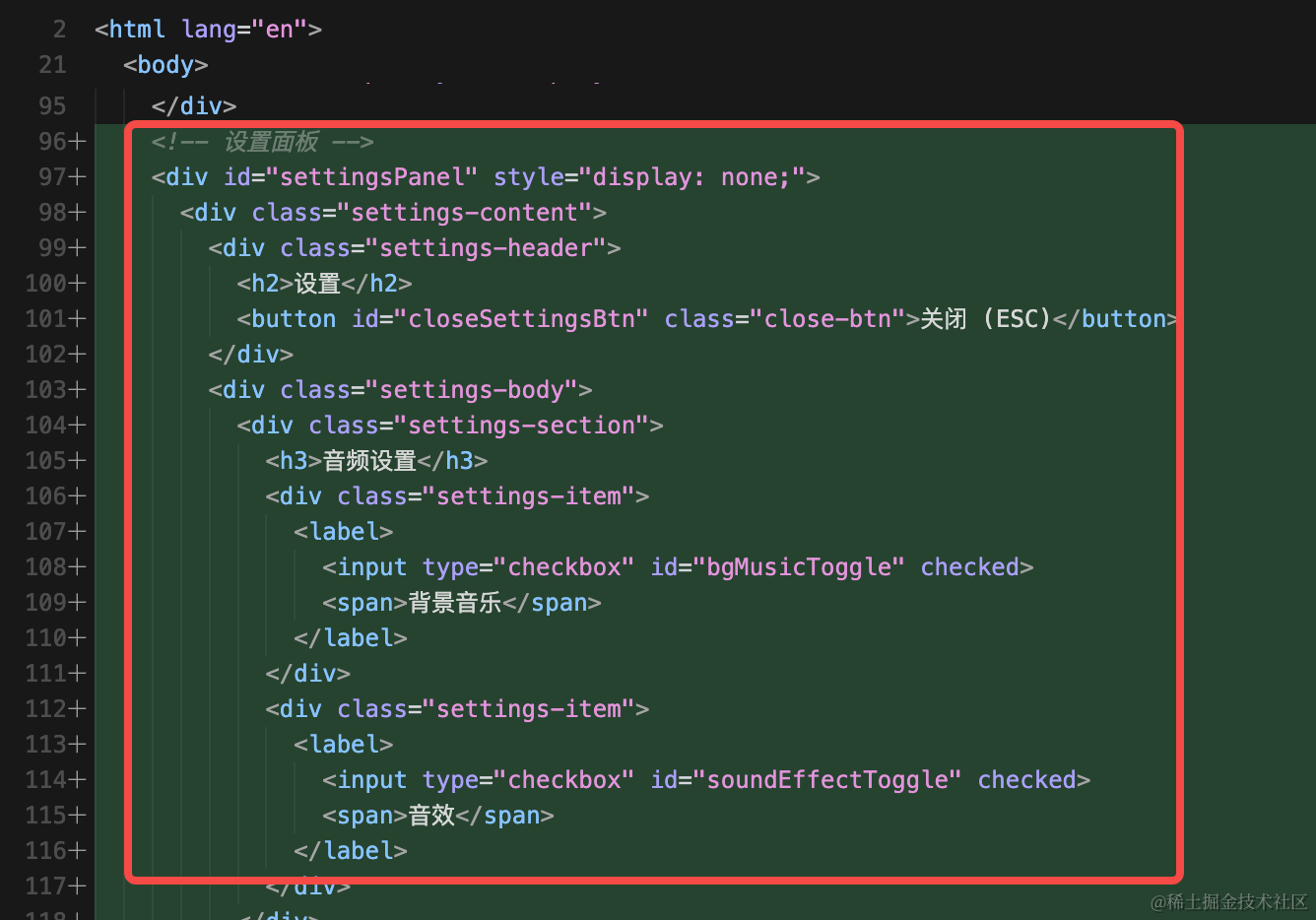Image resolution: width=1316 pixels, height=920 pixels.
Task: Click the closing div tag on line 102
Action: point(251,355)
